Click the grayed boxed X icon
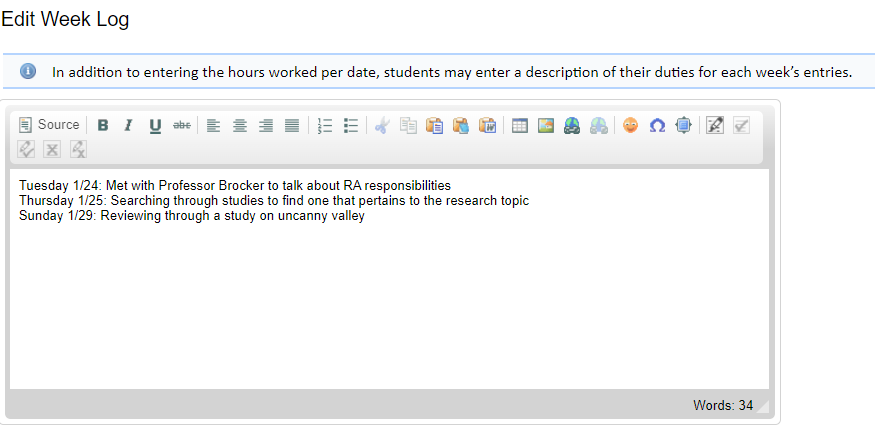Screen dimensions: 877x433 click(x=52, y=149)
